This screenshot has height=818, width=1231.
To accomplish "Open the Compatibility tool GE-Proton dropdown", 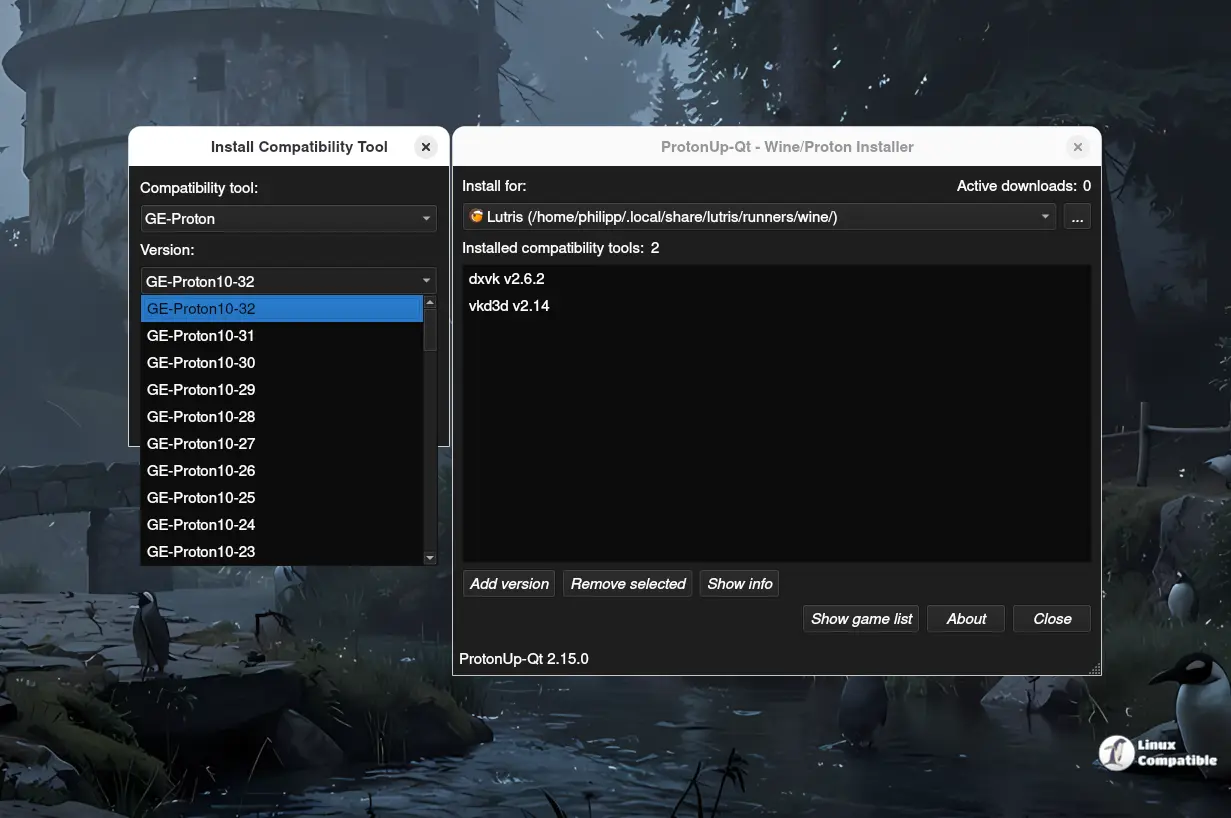I will pos(287,218).
